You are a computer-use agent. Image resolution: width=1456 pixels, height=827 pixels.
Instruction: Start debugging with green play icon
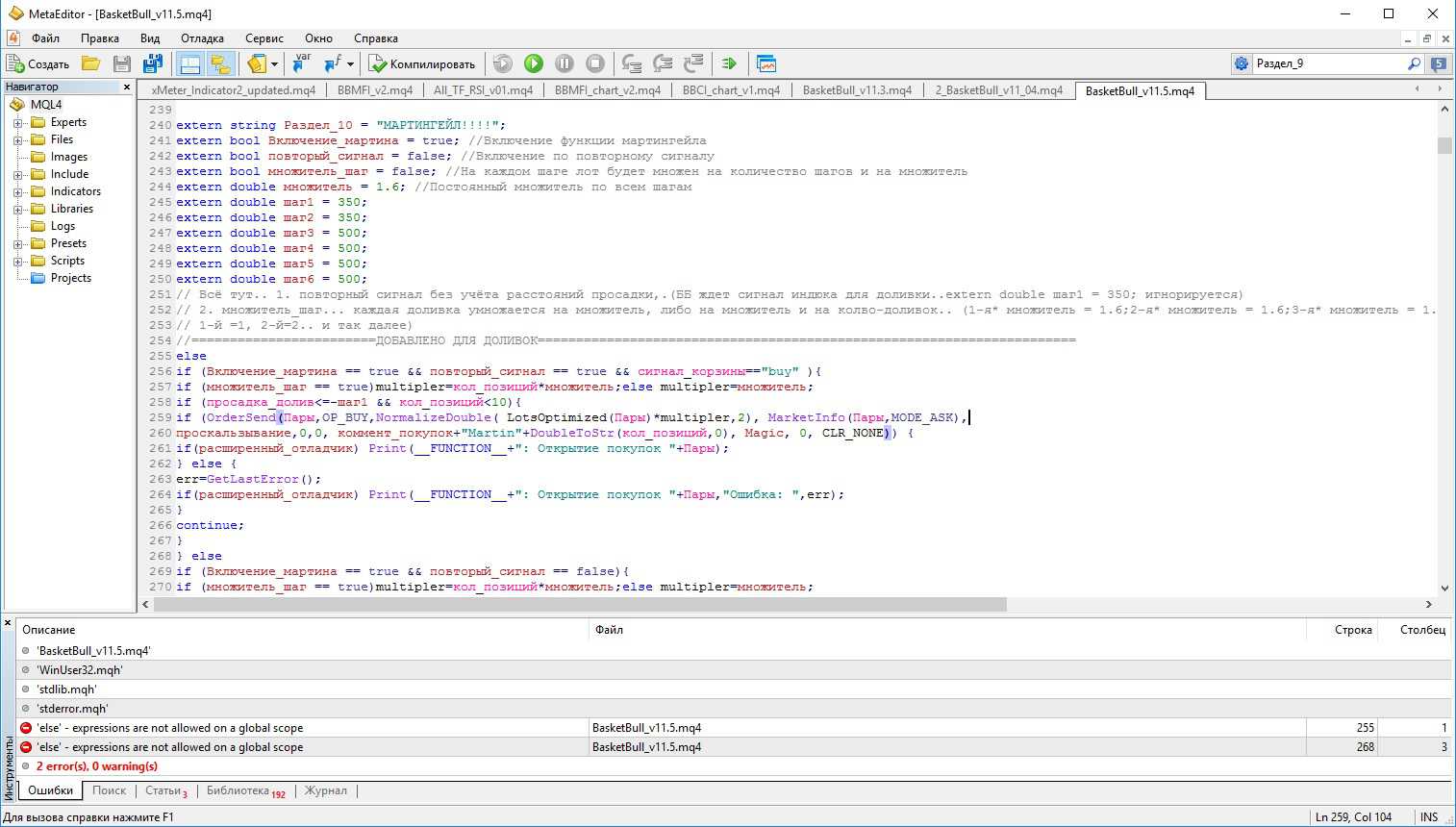(534, 63)
